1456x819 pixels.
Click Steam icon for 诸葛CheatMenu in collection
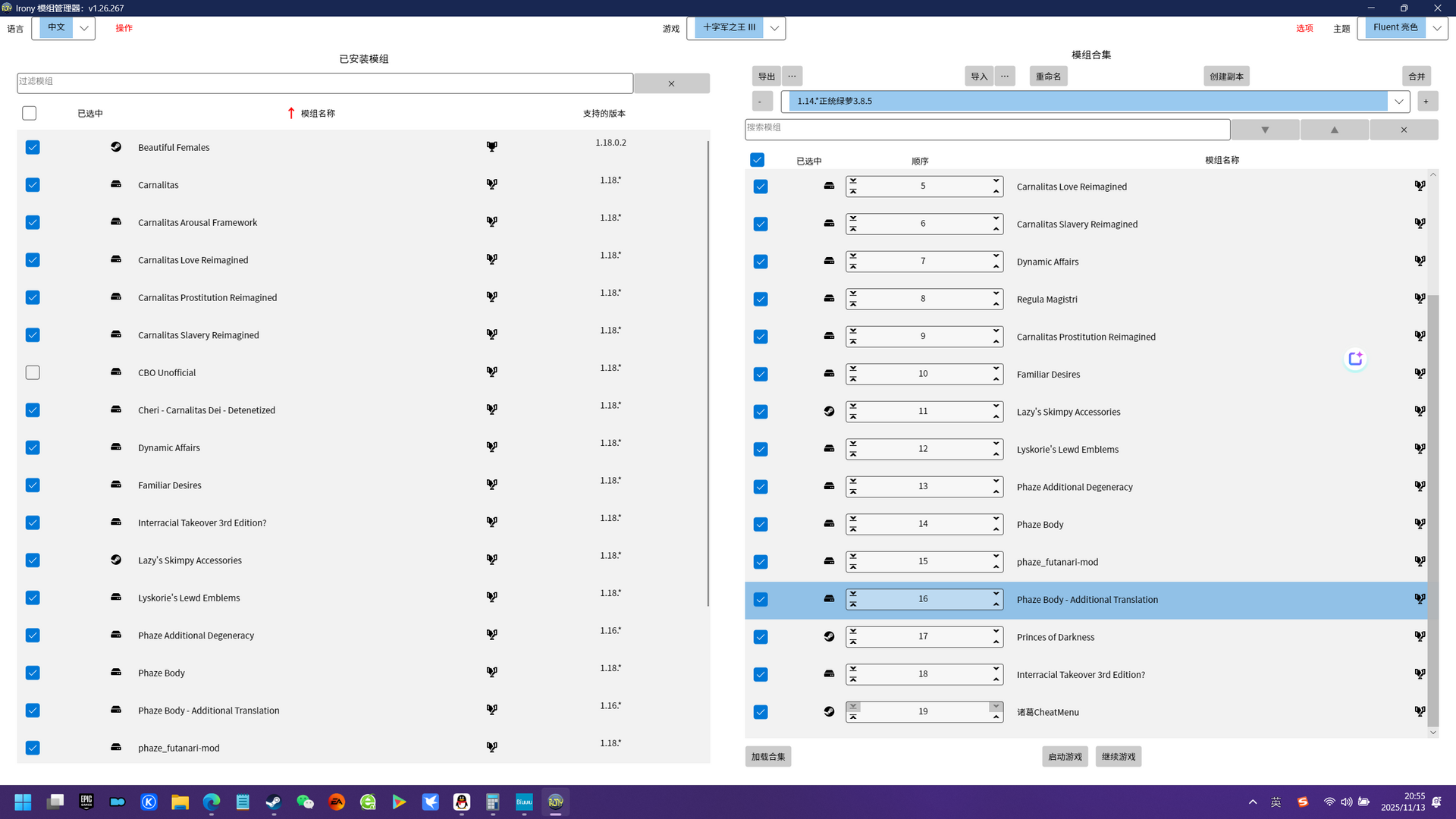pos(829,711)
